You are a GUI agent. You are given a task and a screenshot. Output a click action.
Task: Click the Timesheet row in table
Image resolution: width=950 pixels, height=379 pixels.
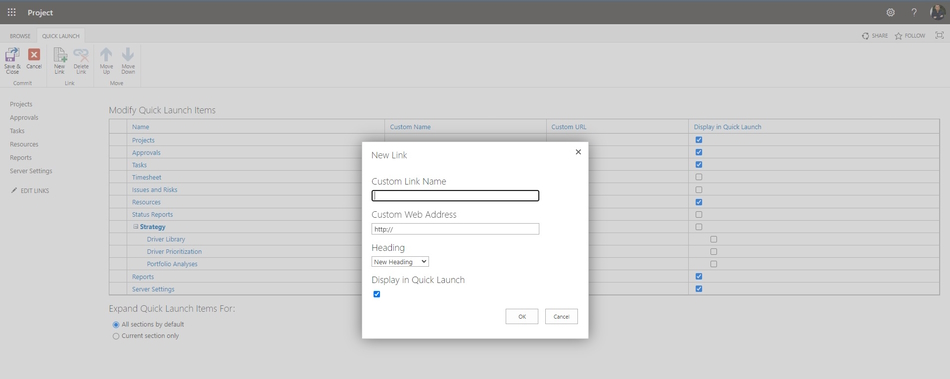pyautogui.click(x=147, y=177)
